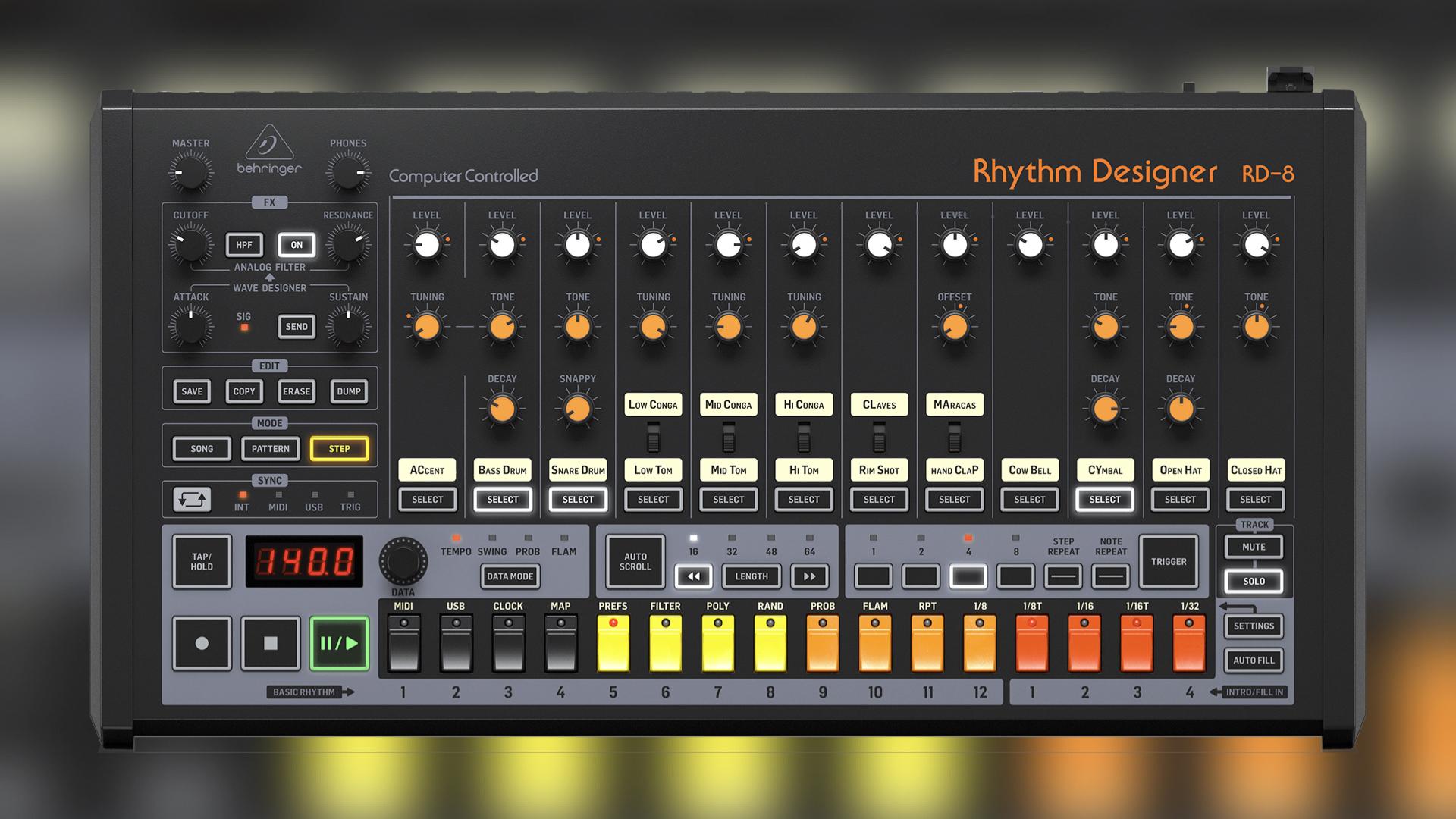1456x819 pixels.
Task: Tap the red 1/16 step key
Action: tap(1084, 644)
